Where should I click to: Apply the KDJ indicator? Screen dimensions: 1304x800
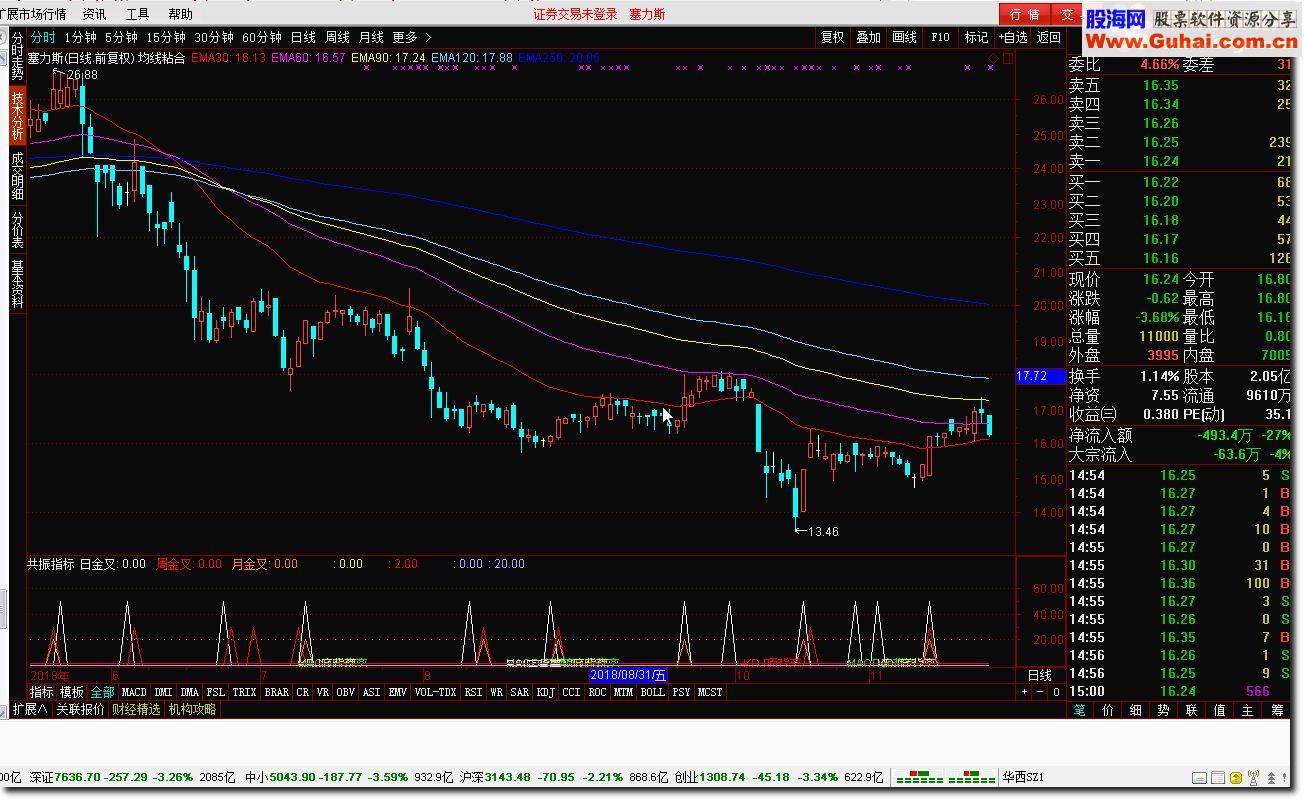pos(546,692)
